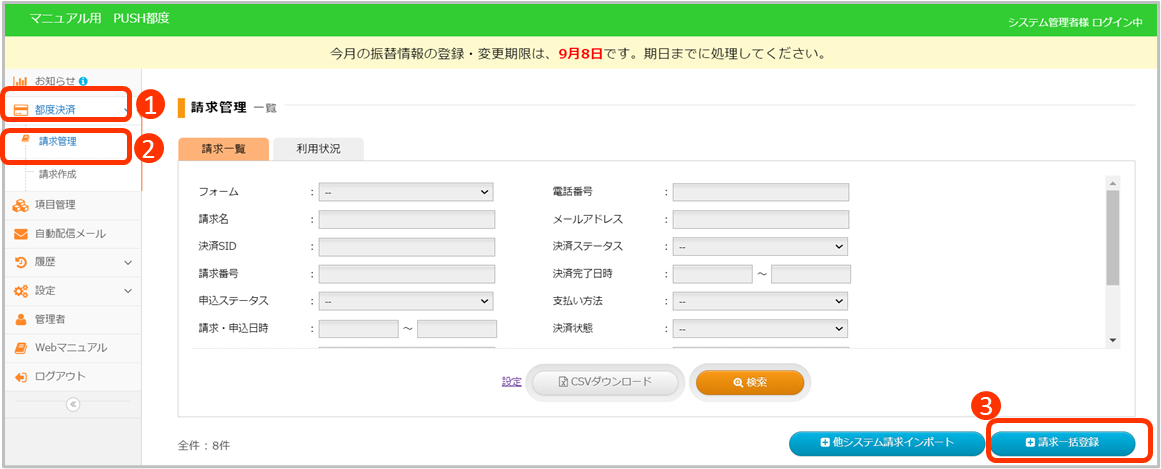Open the フォーム dropdown
1161x469 pixels.
coord(406,192)
